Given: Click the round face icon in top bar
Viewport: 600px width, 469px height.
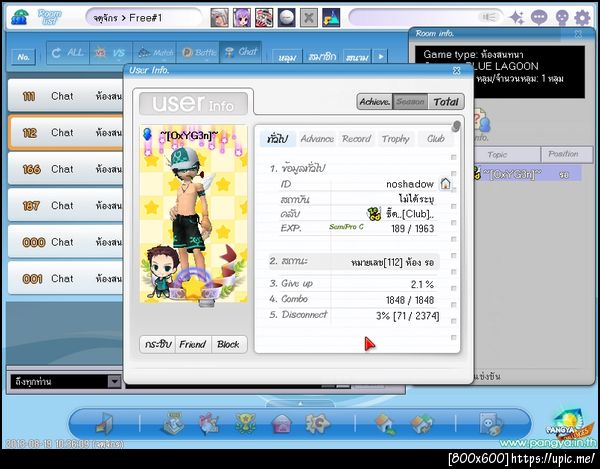Looking at the screenshot, I should click(x=561, y=18).
